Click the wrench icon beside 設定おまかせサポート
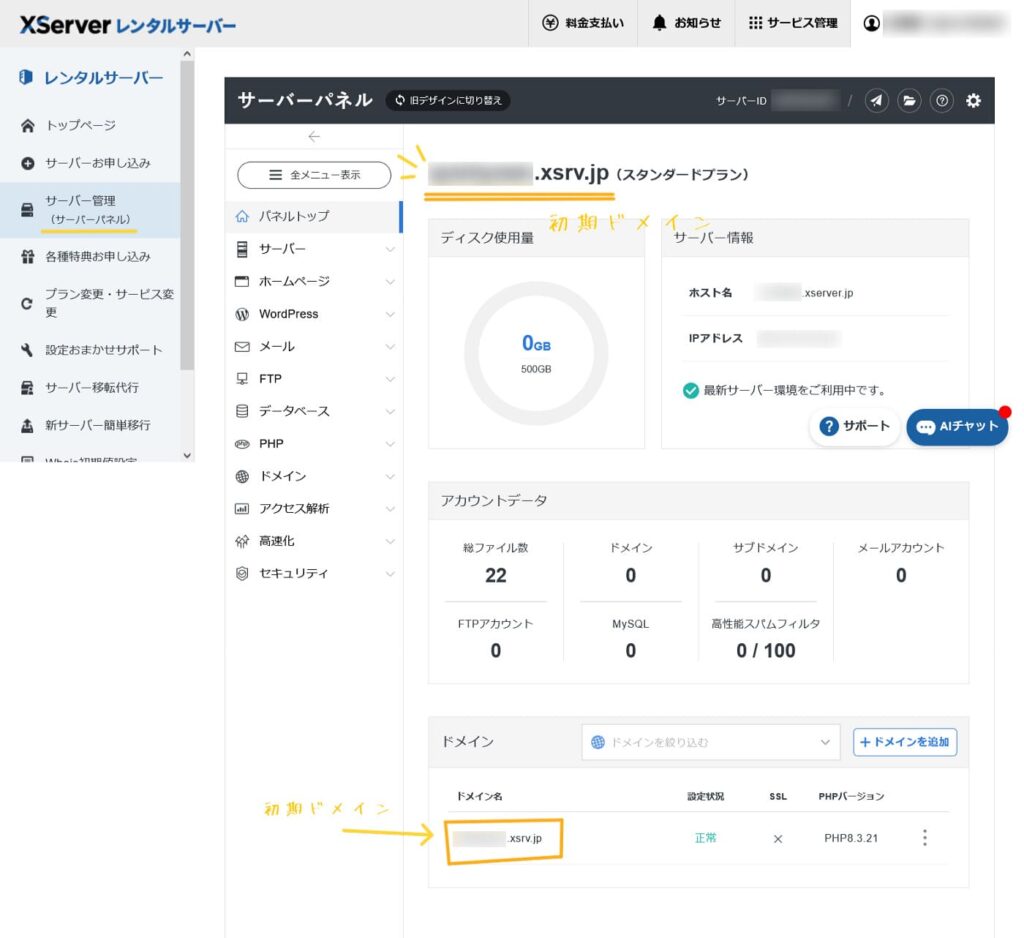1024x938 pixels. [x=27, y=350]
